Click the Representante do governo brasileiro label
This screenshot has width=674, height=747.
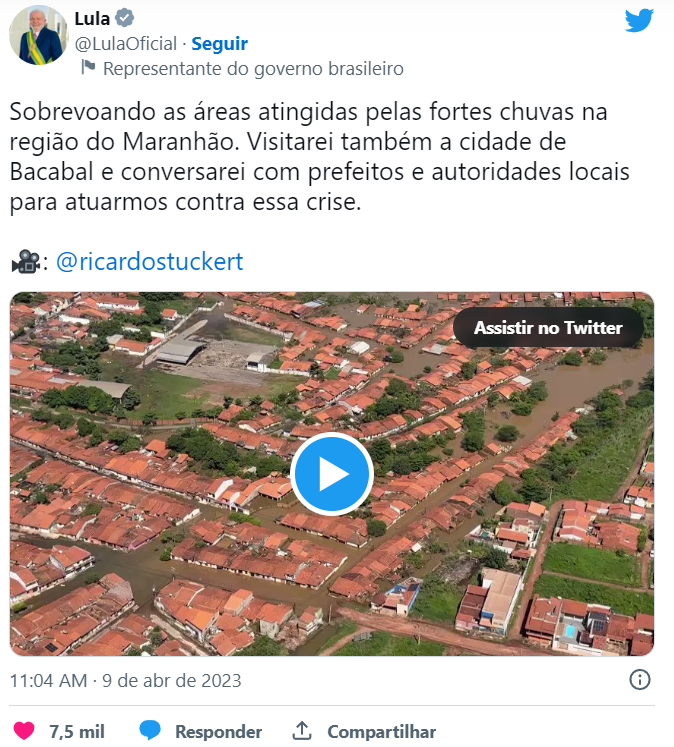point(253,69)
